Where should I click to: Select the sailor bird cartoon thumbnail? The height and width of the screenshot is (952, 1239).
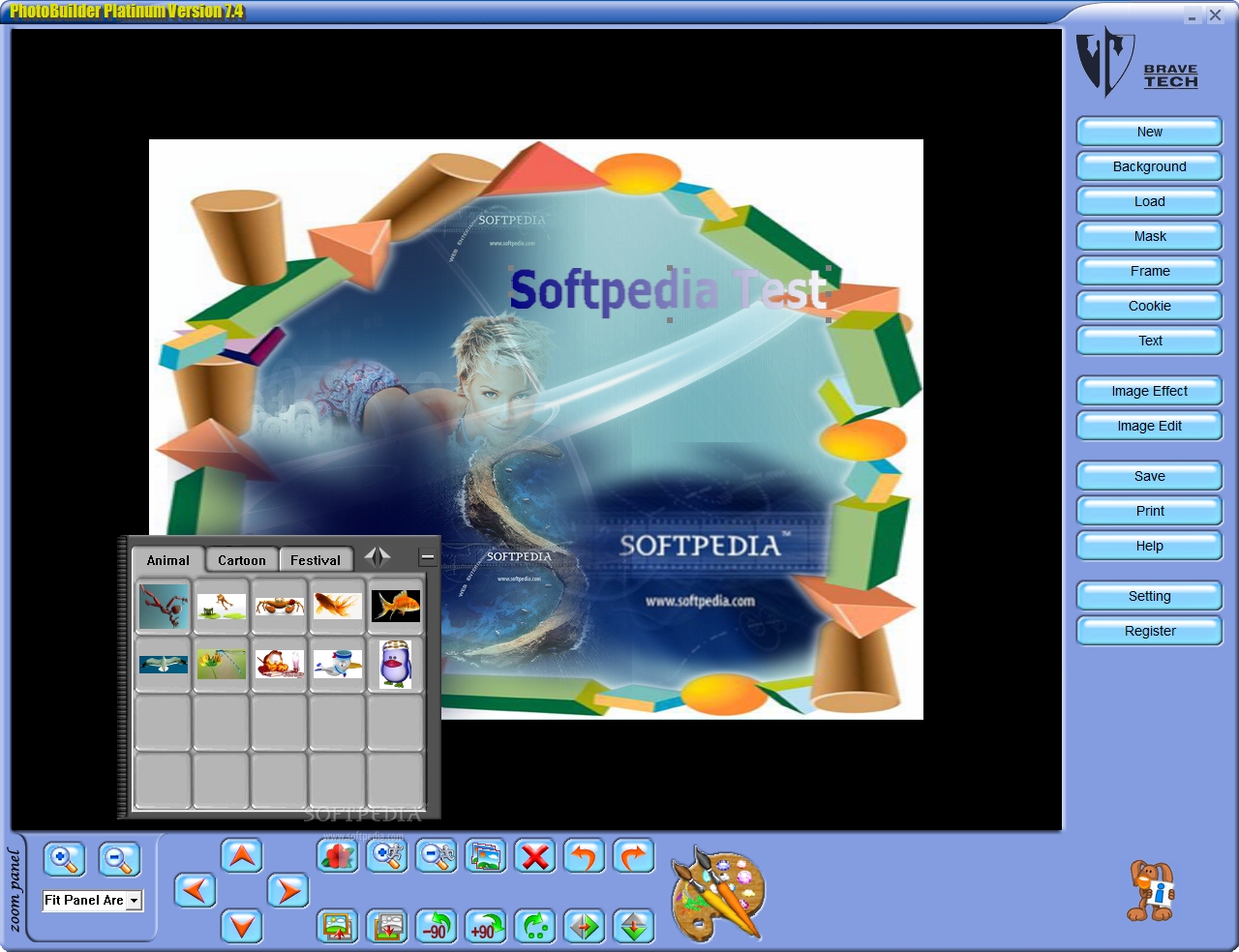tap(338, 665)
